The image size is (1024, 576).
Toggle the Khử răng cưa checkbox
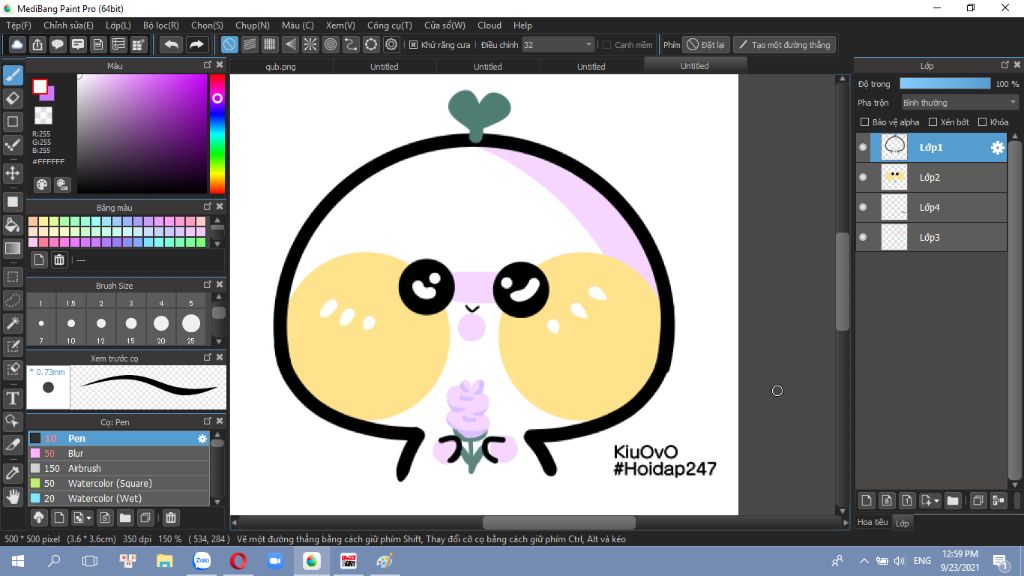pos(413,45)
